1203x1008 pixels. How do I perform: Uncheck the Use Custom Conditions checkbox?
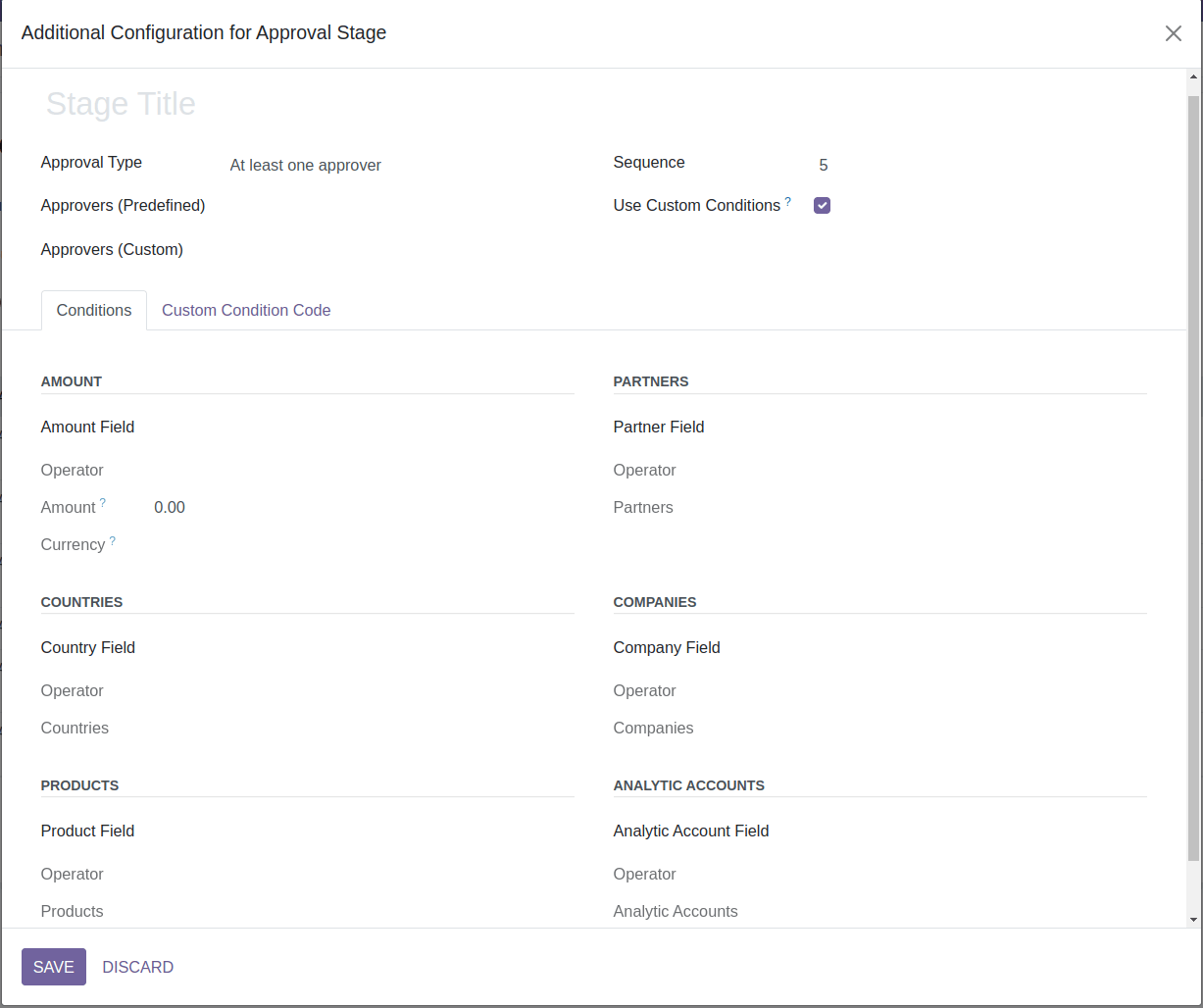(822, 205)
